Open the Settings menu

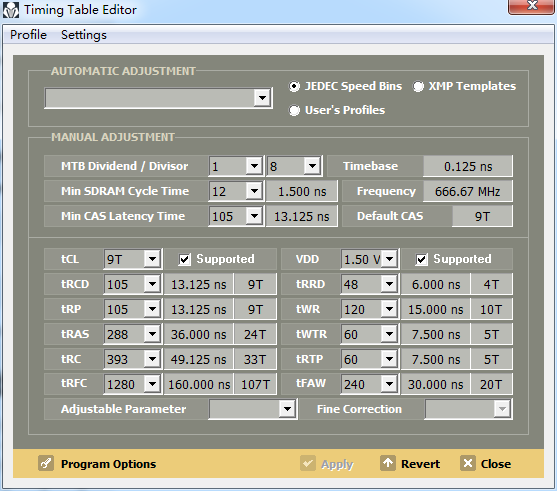click(x=84, y=35)
